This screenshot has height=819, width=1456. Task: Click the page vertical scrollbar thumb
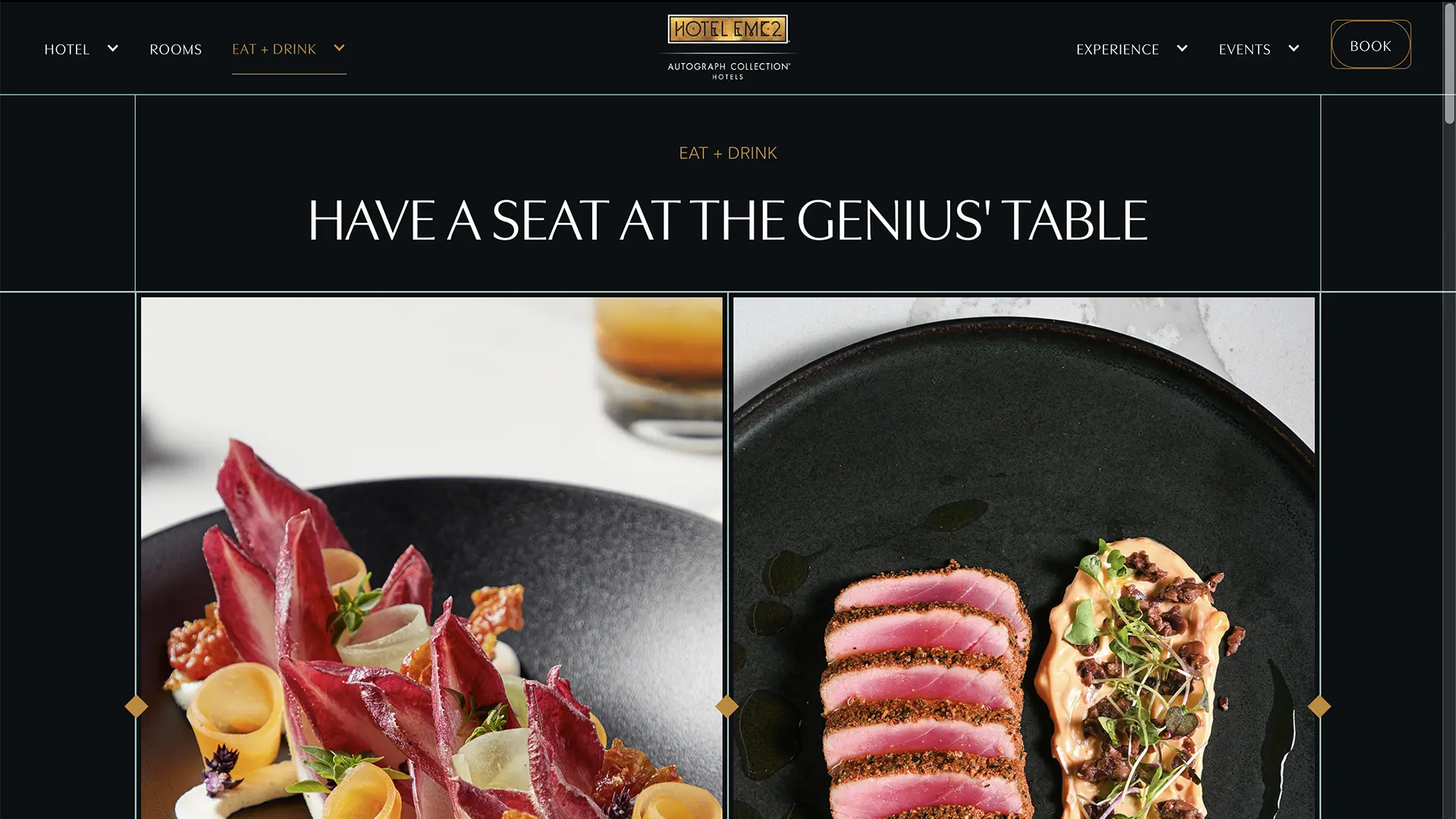coord(1449,63)
